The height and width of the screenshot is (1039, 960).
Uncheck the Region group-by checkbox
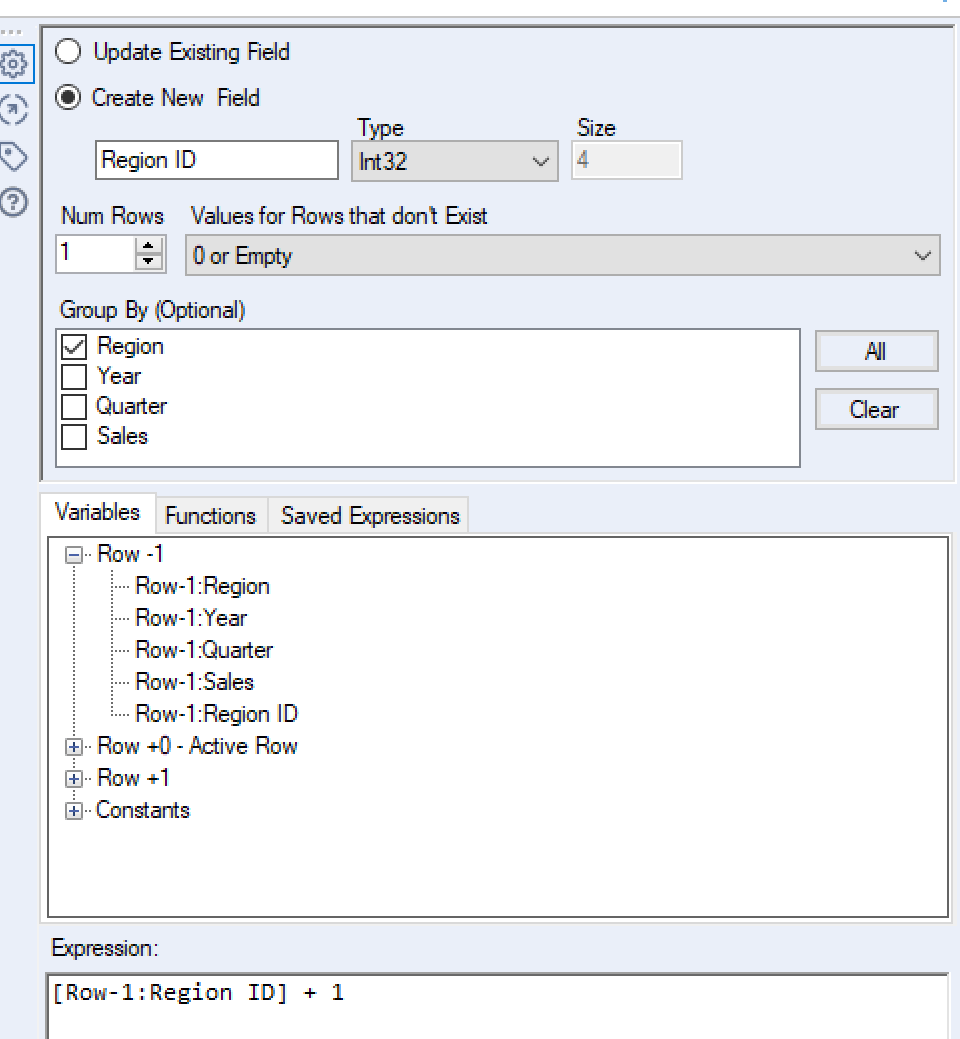[74, 347]
